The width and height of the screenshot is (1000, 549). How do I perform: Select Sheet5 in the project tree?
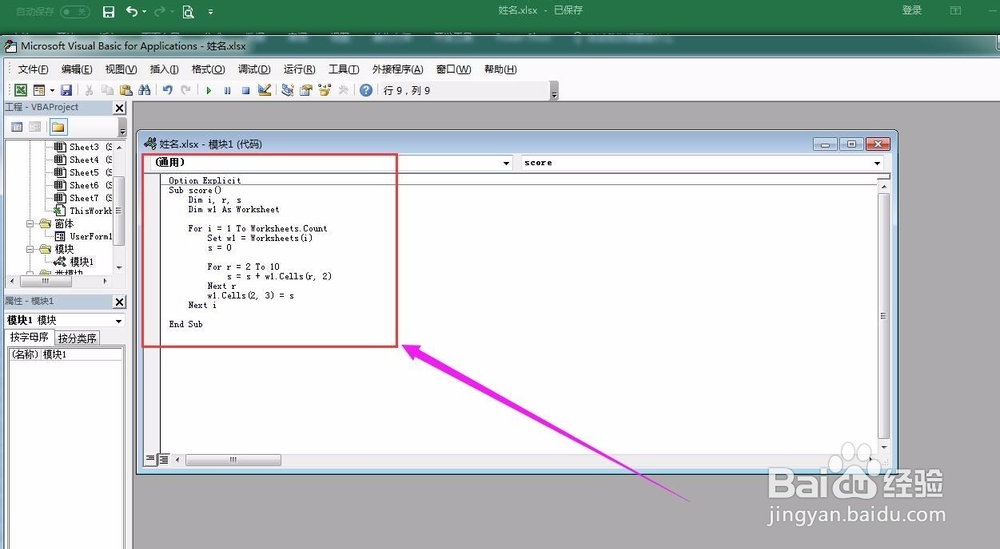pos(83,173)
